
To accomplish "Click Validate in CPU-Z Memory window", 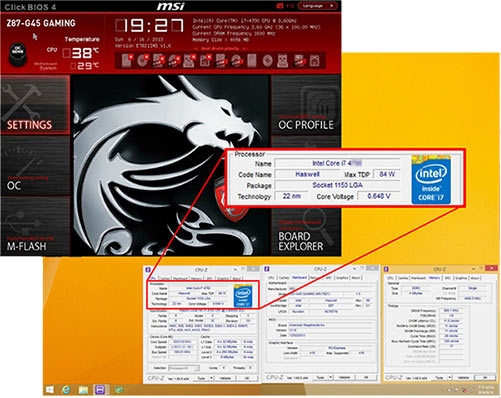I will 463,378.
